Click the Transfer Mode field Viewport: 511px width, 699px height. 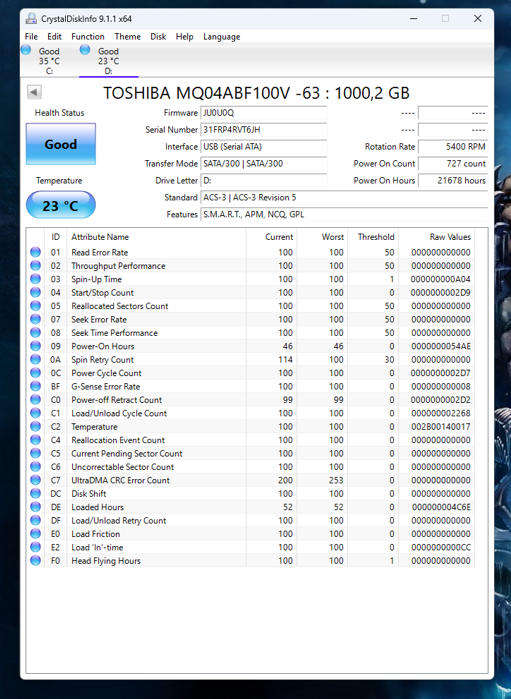coord(264,164)
